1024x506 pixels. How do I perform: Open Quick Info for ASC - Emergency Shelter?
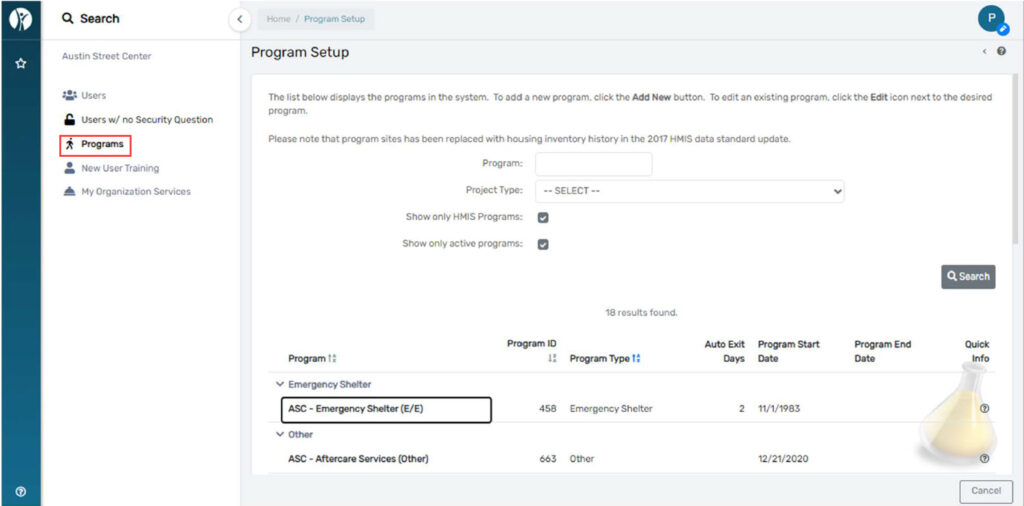985,409
